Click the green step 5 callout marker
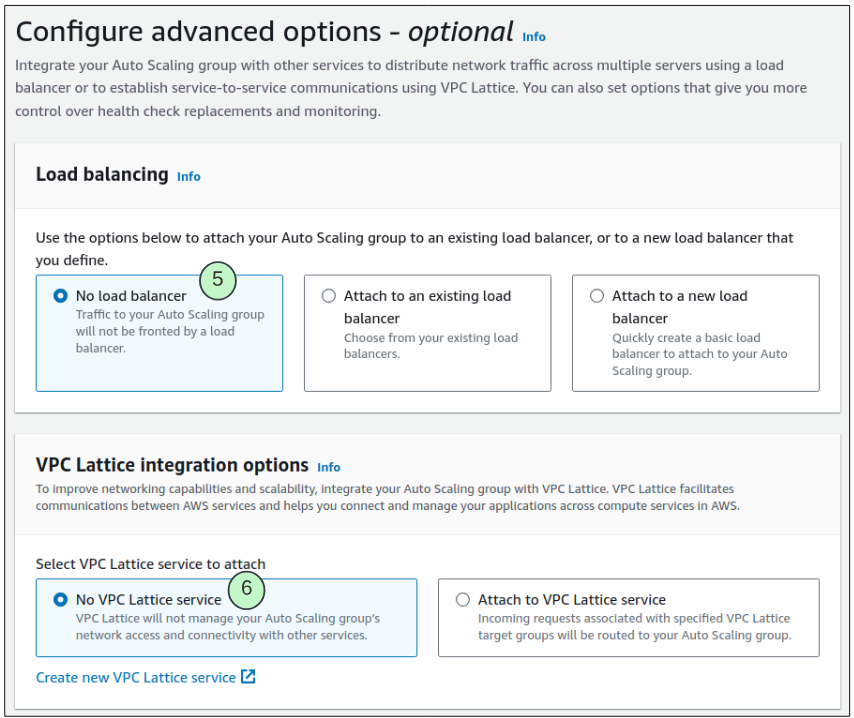The width and height of the screenshot is (854, 718). tap(217, 280)
